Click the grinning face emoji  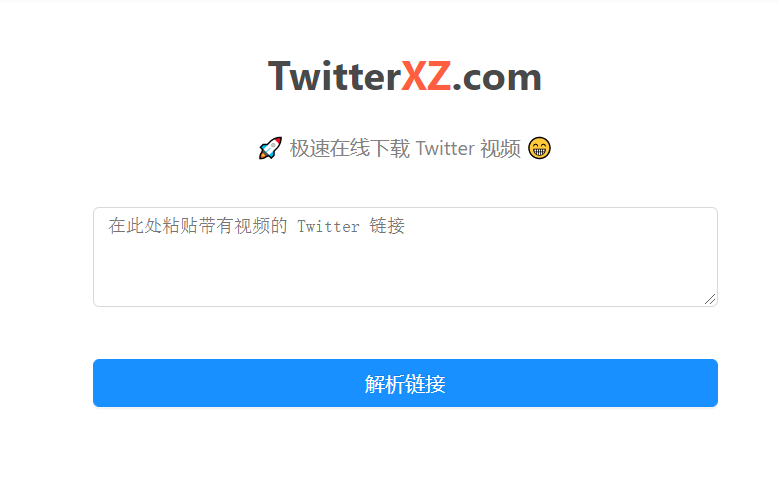[539, 148]
